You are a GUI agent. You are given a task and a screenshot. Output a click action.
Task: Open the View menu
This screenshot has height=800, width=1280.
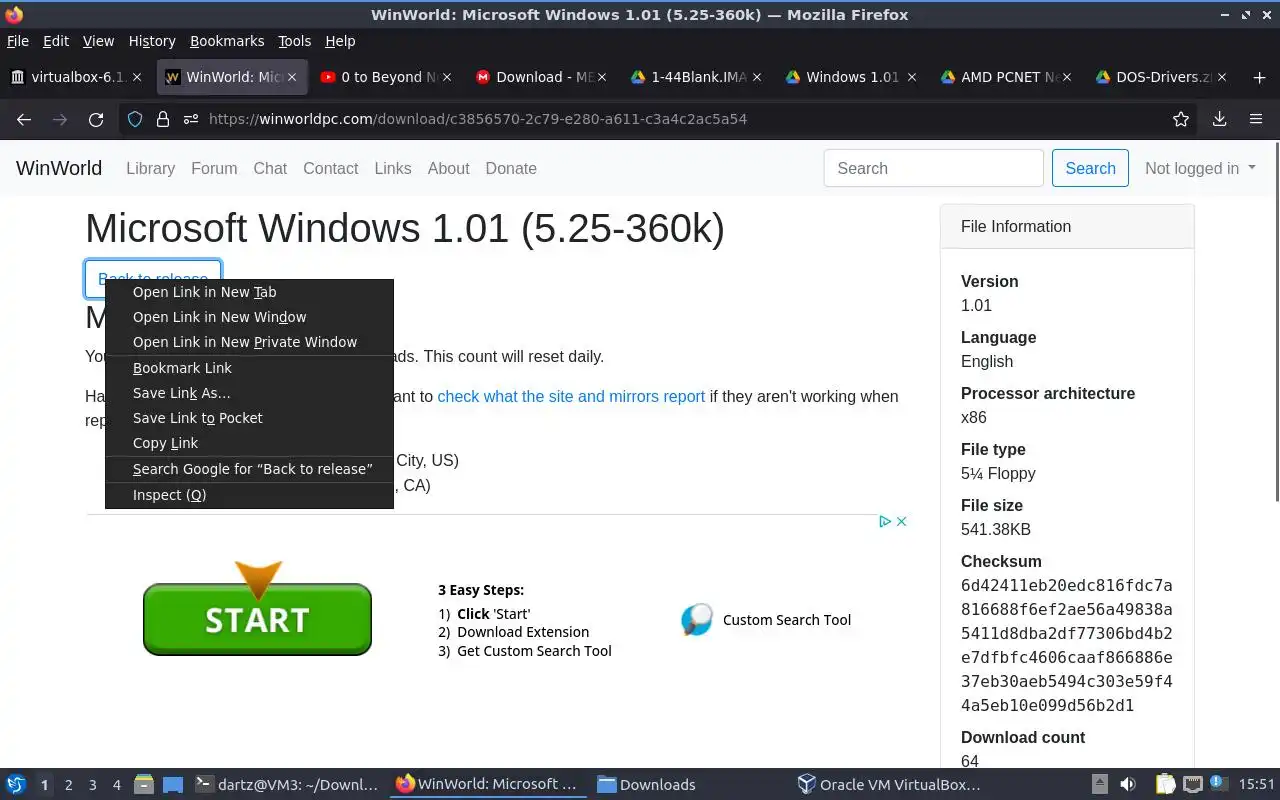(x=98, y=41)
